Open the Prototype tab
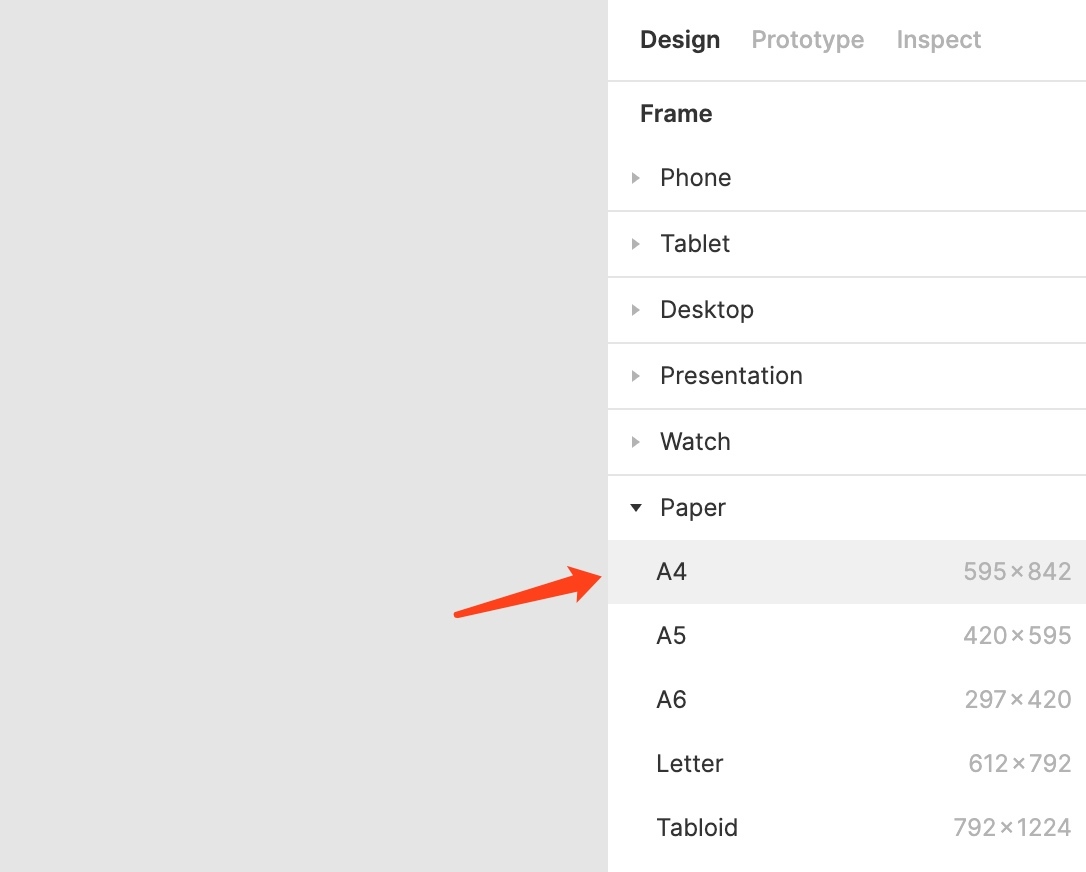 click(x=807, y=40)
